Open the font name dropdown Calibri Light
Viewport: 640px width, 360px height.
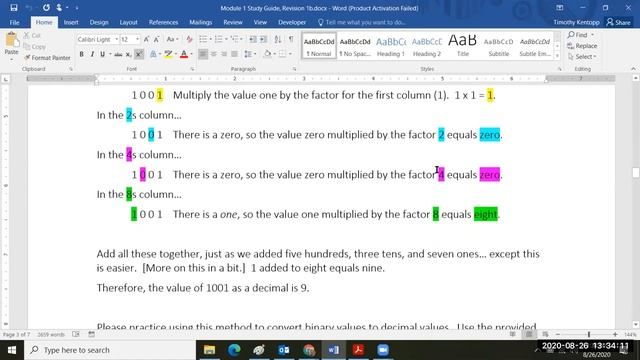click(x=116, y=39)
